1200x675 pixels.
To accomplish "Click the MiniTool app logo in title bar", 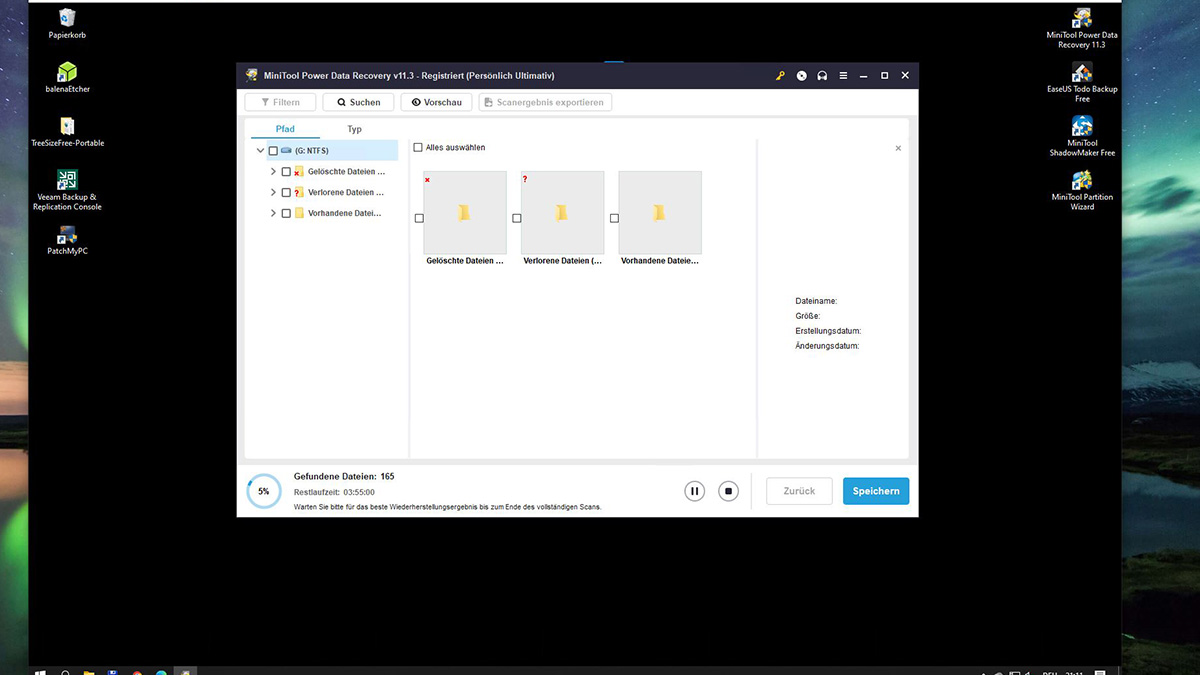I will 251,76.
